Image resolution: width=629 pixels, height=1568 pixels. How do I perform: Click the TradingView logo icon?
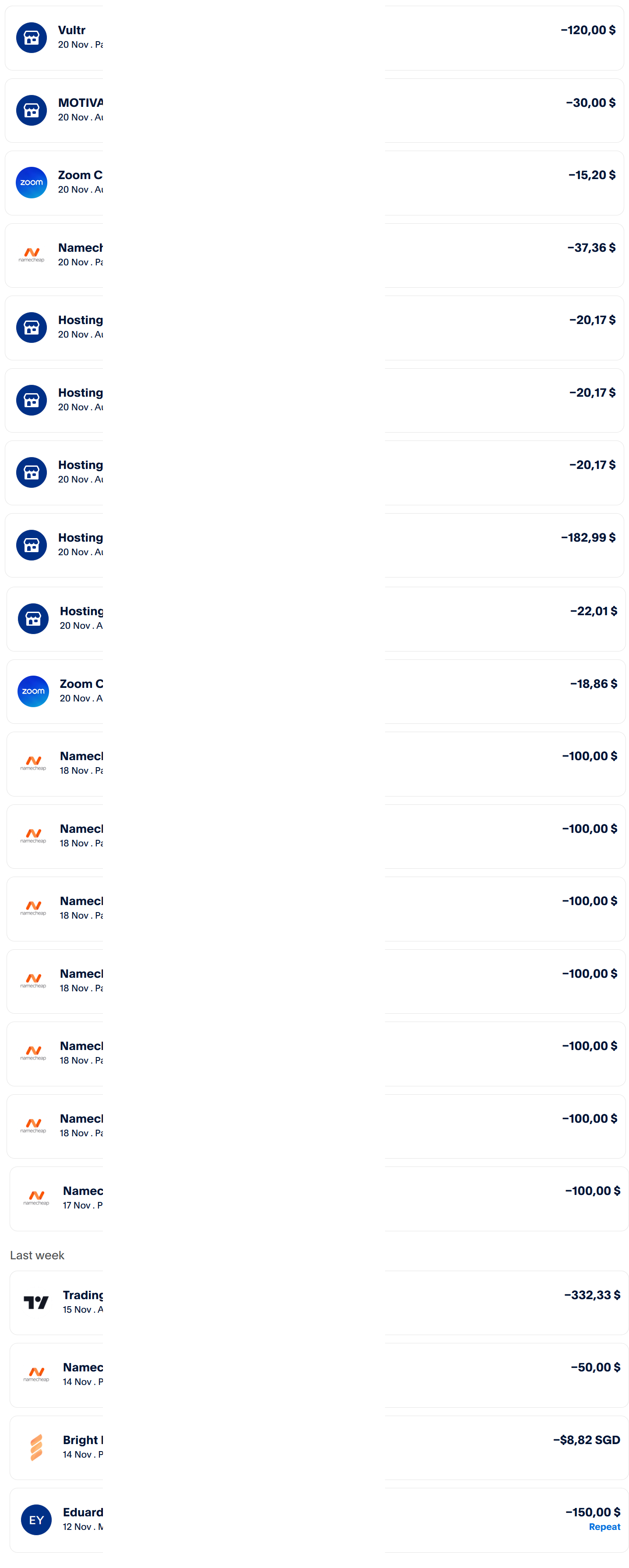point(36,1302)
